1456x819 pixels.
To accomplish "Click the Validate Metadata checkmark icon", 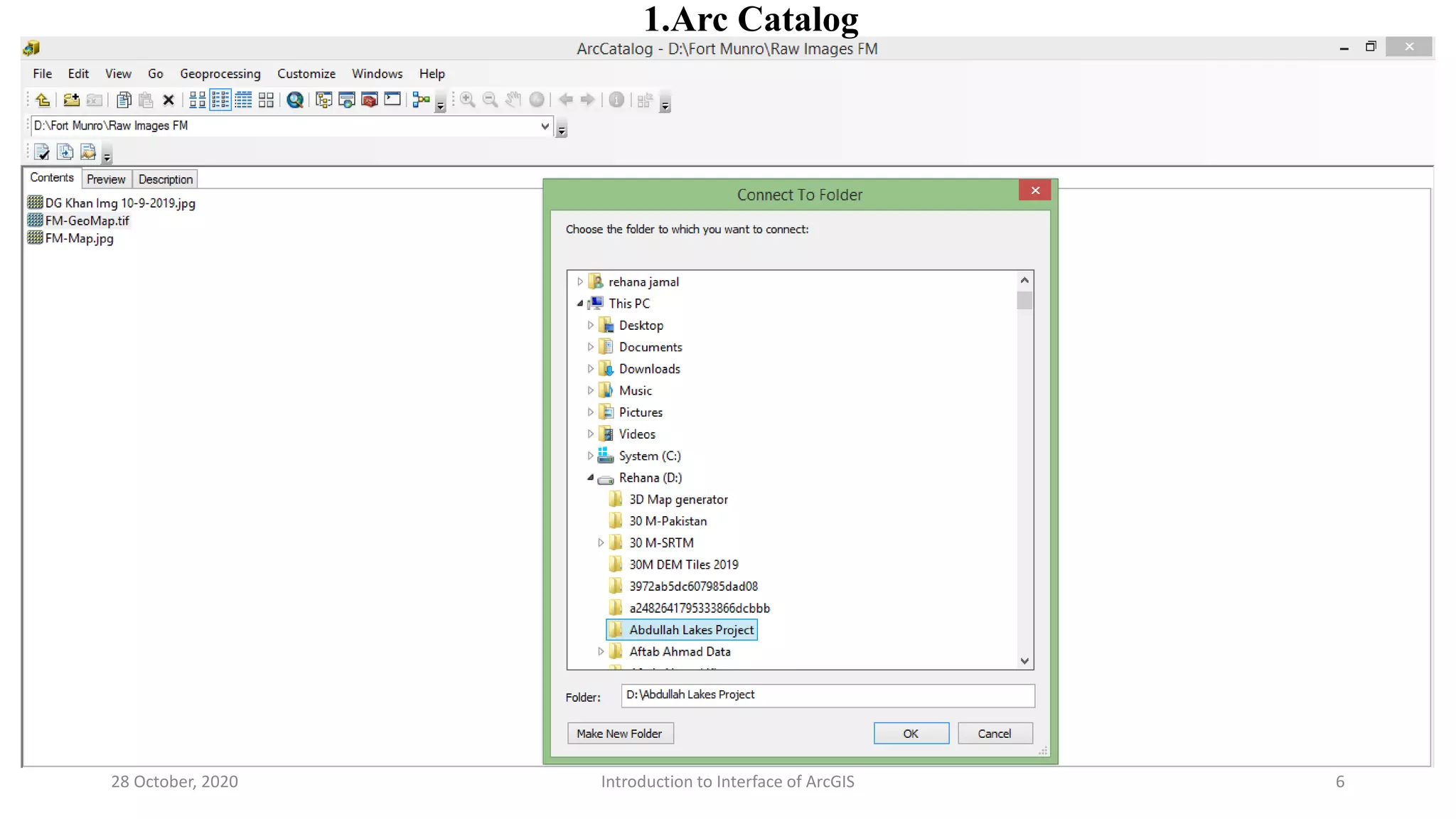I will pyautogui.click(x=42, y=152).
